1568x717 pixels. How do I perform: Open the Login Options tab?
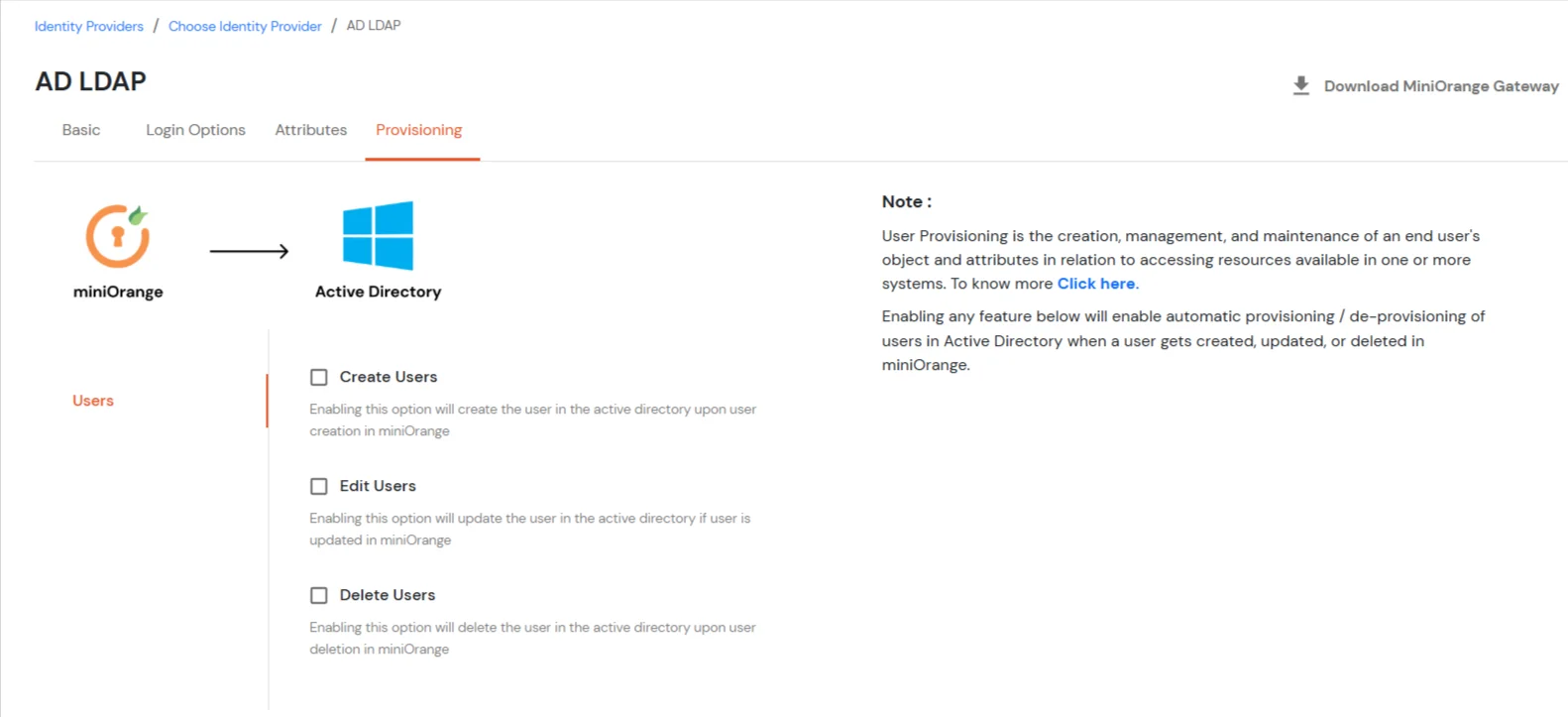(195, 130)
